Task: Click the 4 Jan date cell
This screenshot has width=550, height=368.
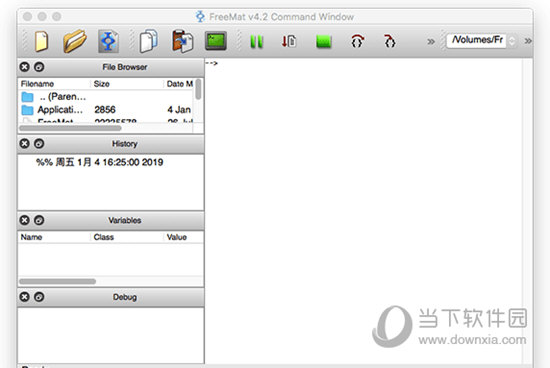Action: [x=179, y=110]
